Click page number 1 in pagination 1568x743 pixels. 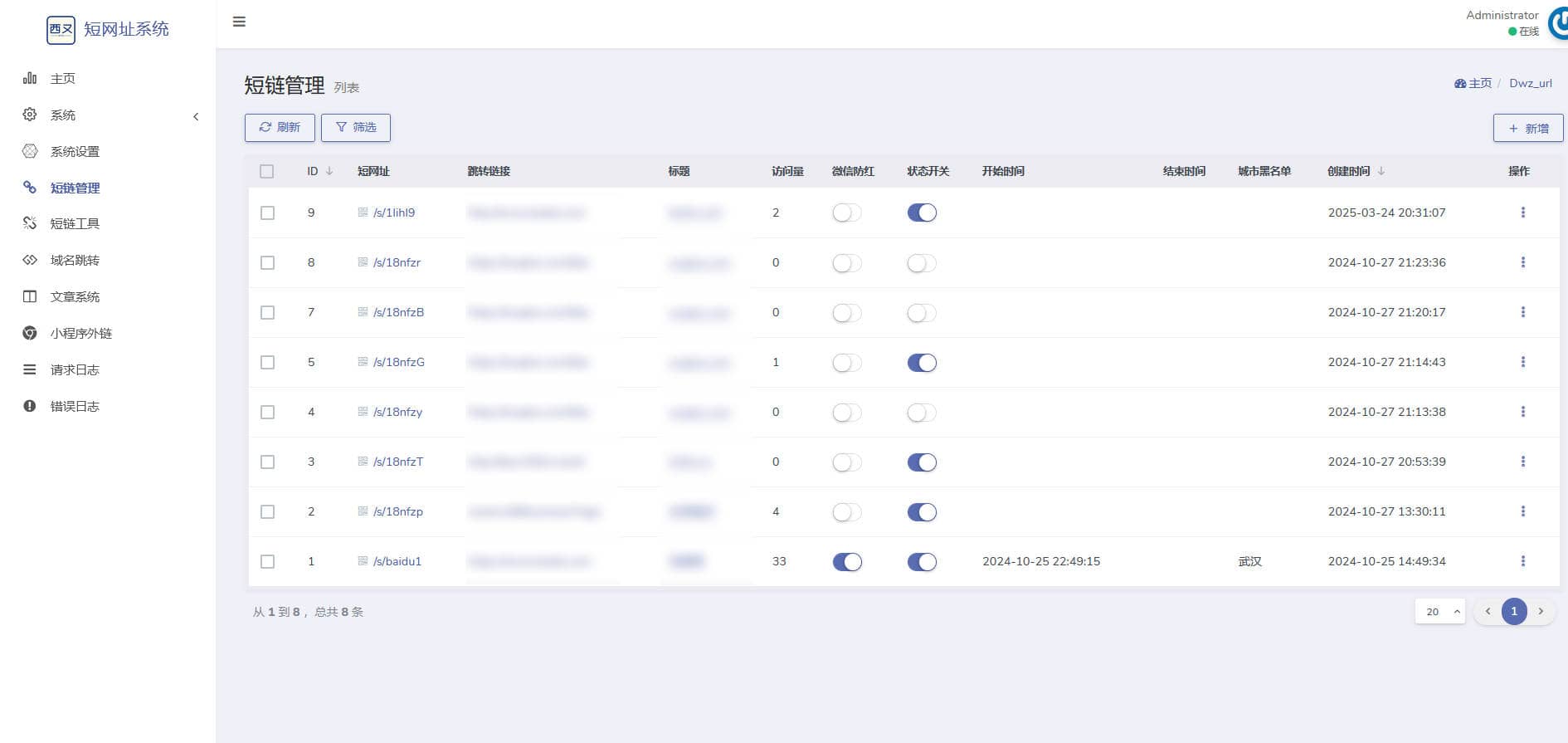[1514, 612]
